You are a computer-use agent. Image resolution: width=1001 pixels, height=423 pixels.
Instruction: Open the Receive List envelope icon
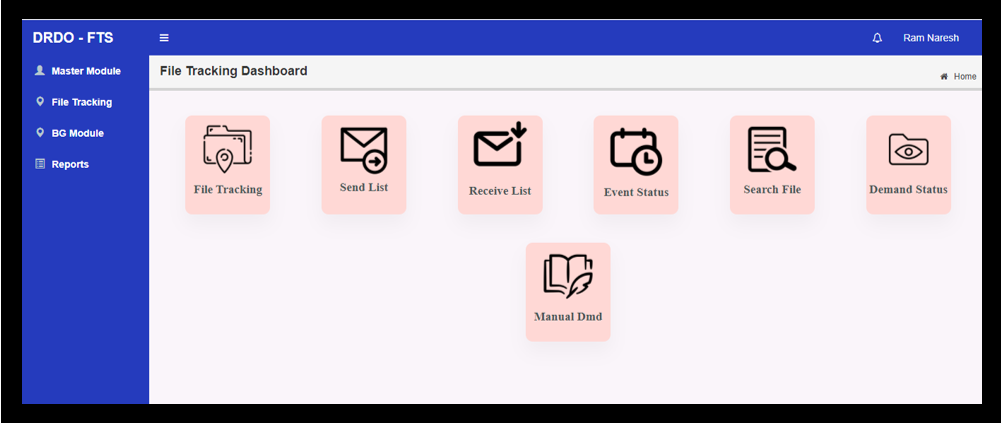coord(499,146)
